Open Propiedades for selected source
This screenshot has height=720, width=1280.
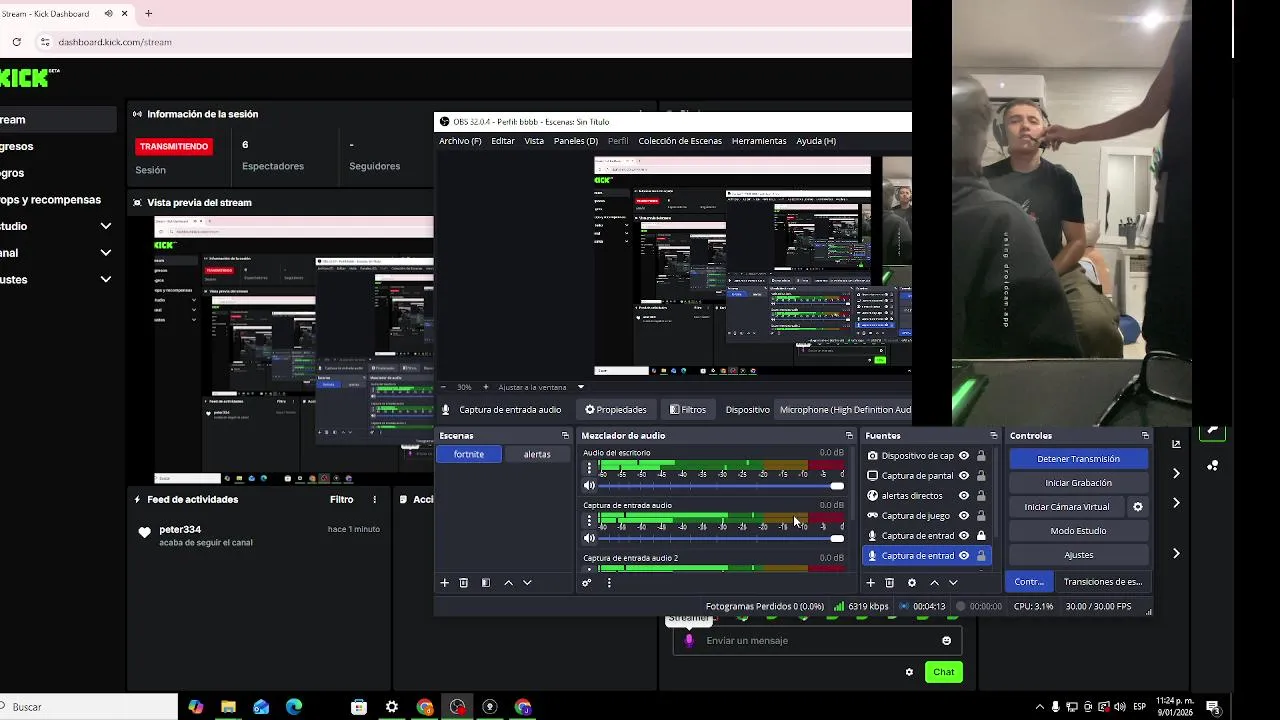pyautogui.click(x=616, y=410)
